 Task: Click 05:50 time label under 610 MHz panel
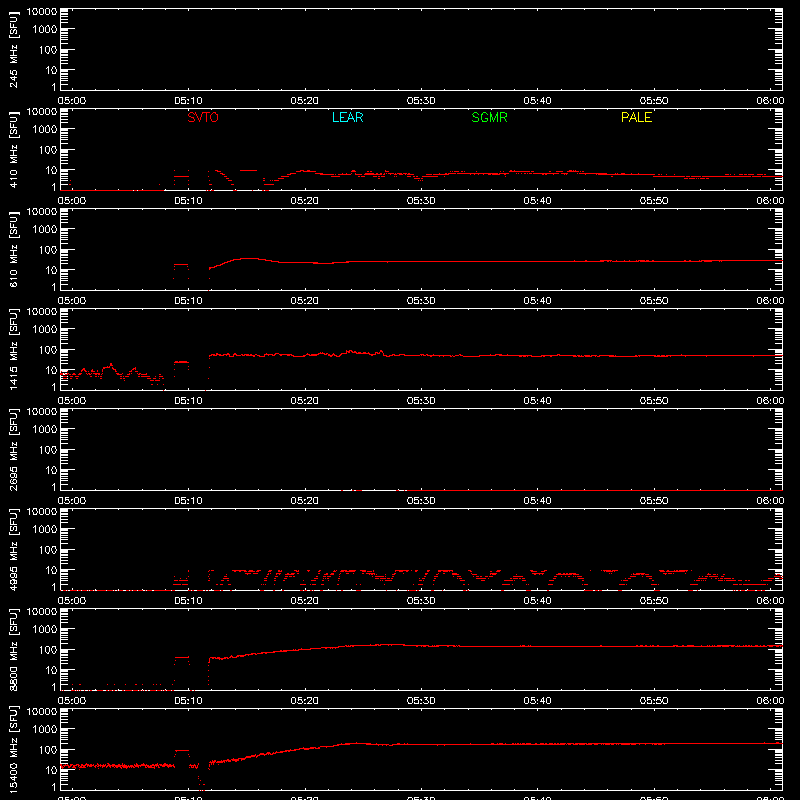point(654,301)
